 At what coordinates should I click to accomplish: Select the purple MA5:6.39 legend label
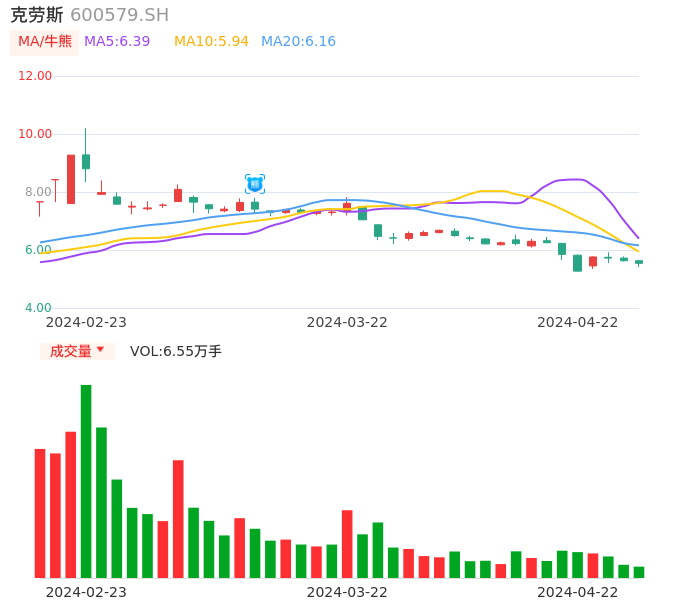tap(117, 42)
